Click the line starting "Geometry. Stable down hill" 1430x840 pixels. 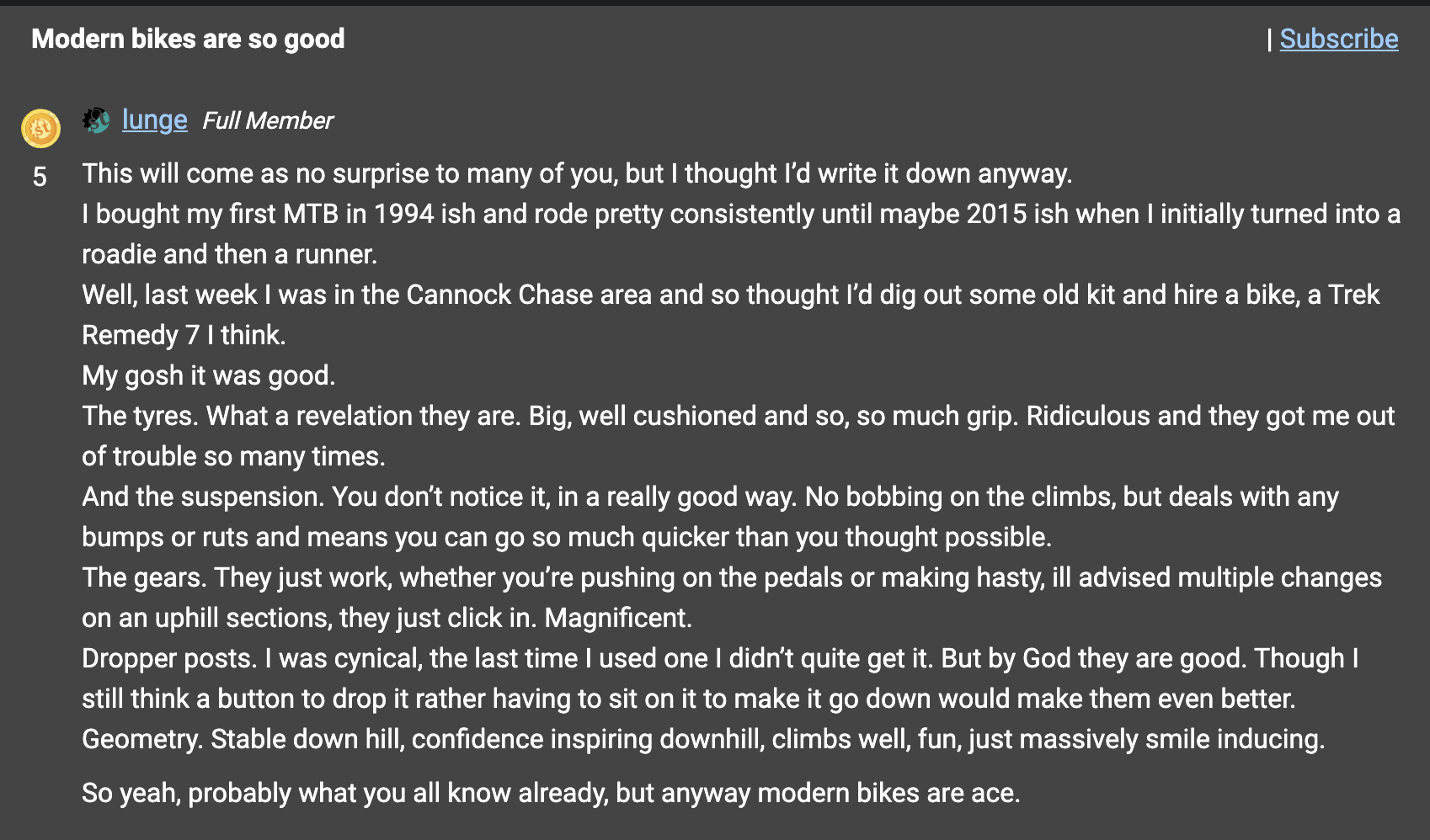tap(703, 739)
